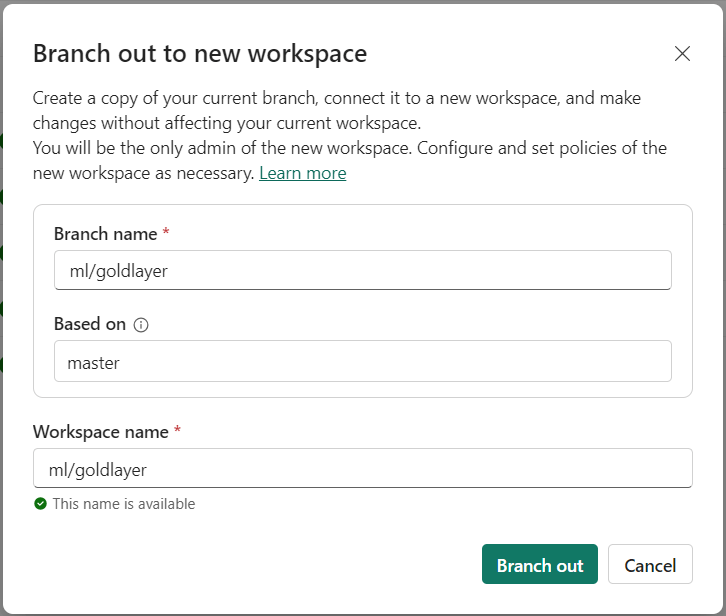This screenshot has height=616, width=726.
Task: Click the Branch name label
Action: tap(105, 234)
